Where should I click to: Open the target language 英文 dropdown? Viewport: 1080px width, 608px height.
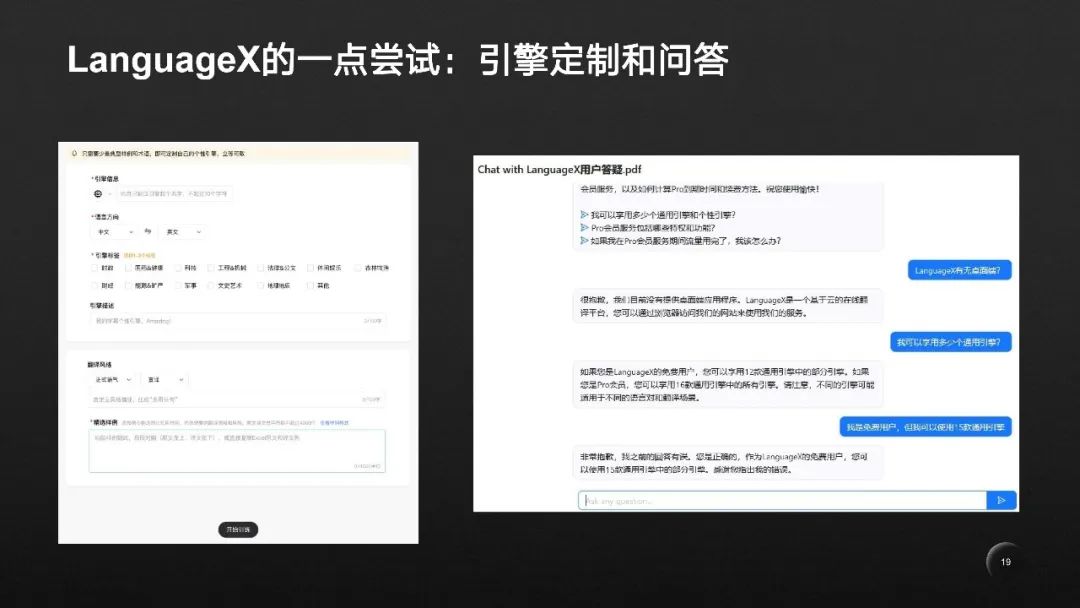[182, 232]
